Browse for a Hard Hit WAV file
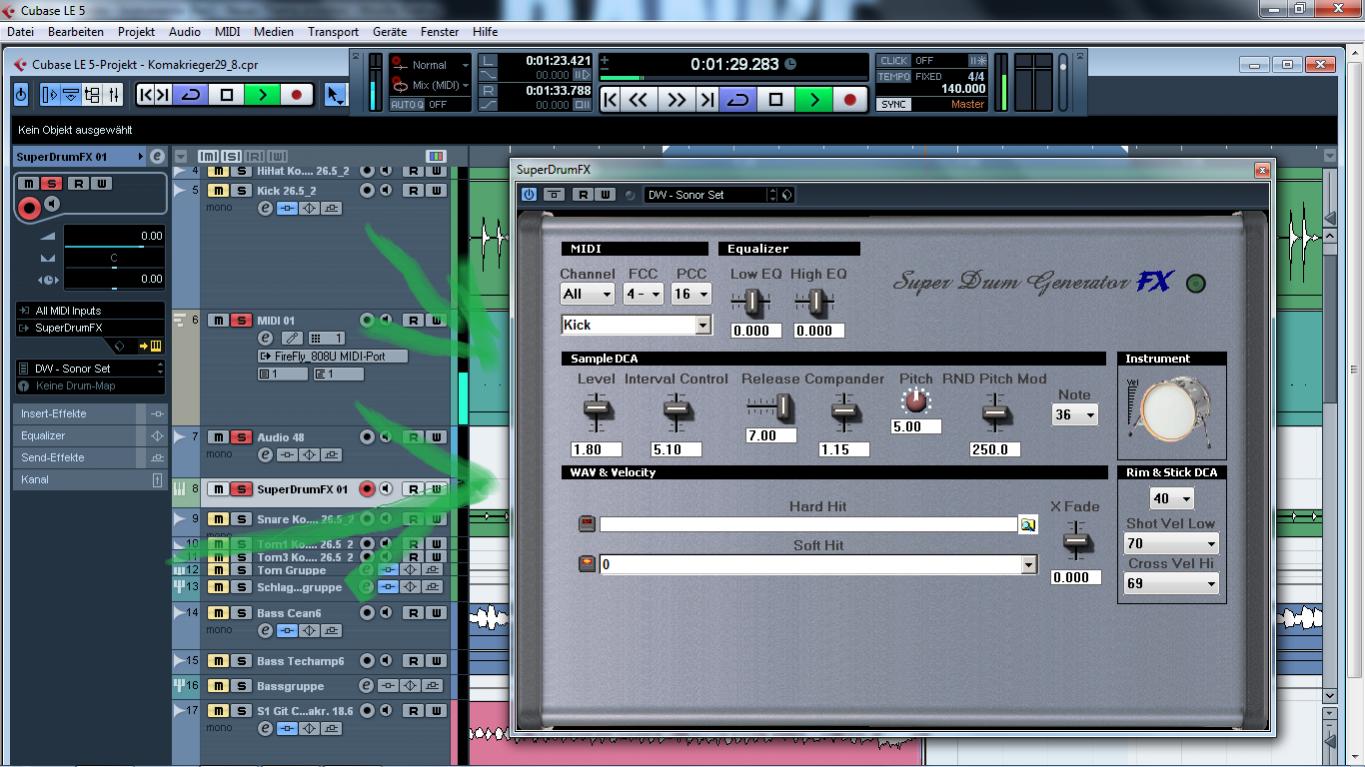The height and width of the screenshot is (767, 1365). point(1027,524)
